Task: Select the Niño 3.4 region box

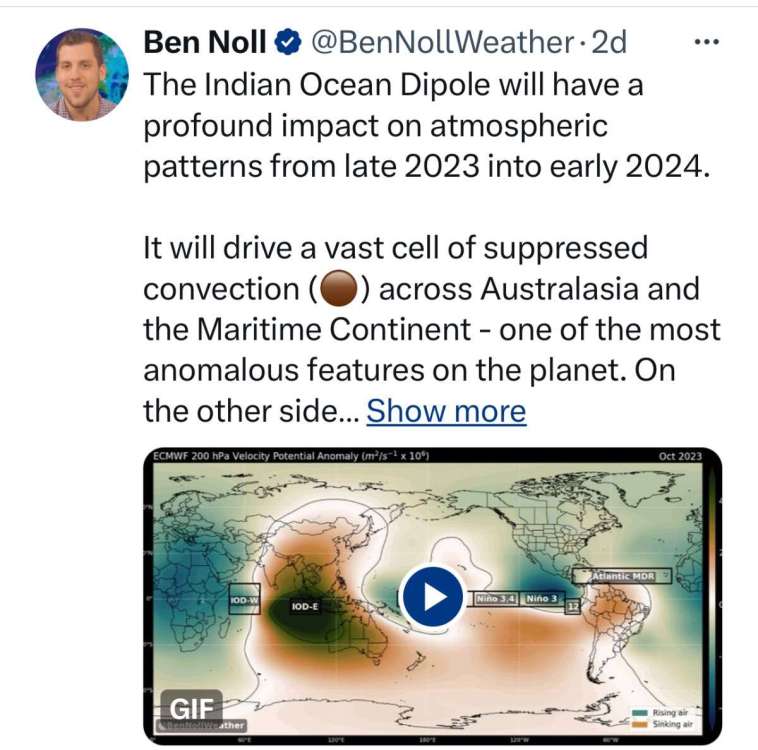Action: coord(493,598)
